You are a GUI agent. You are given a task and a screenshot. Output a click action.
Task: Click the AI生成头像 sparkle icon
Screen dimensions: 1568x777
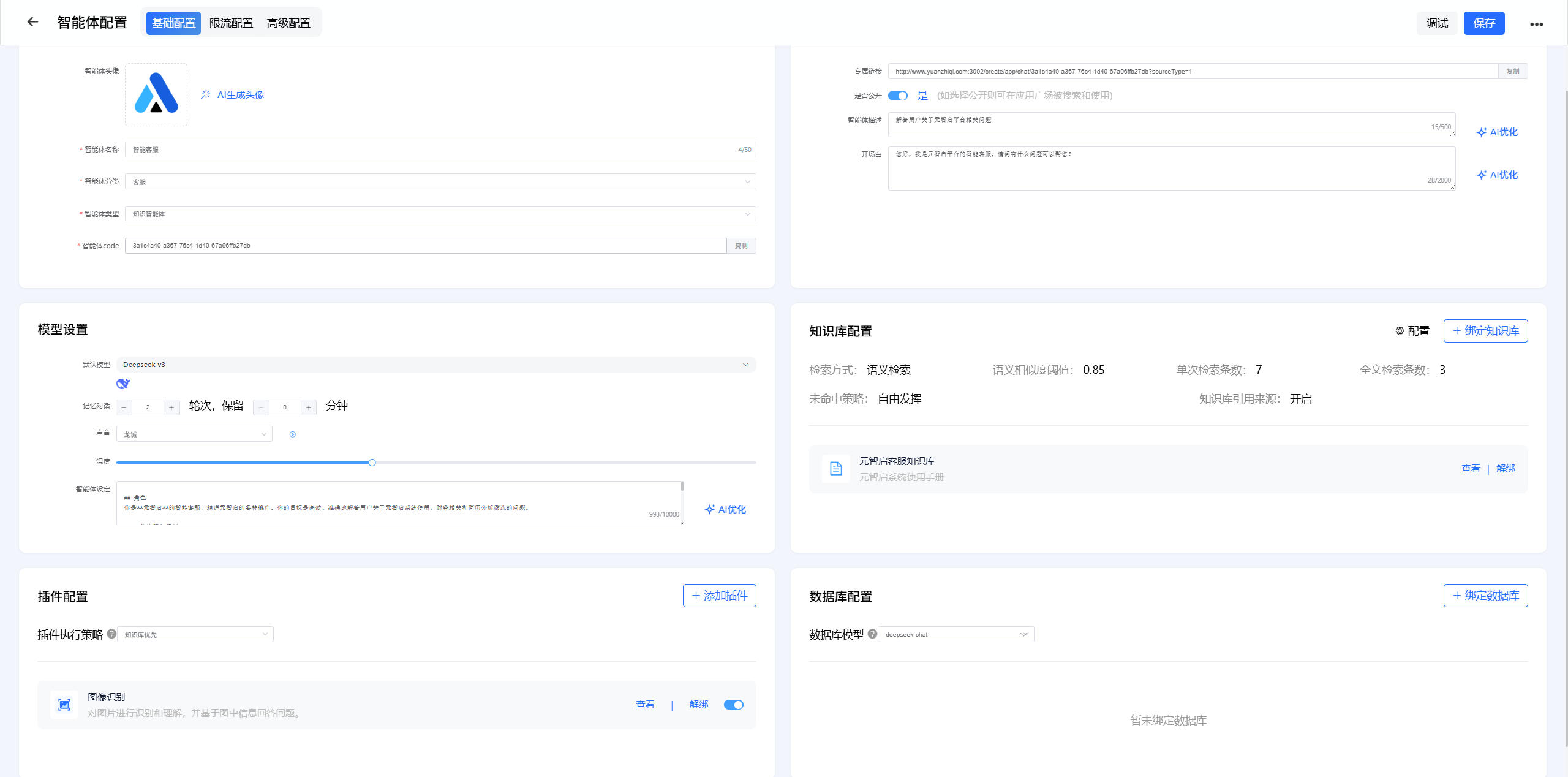pos(206,94)
